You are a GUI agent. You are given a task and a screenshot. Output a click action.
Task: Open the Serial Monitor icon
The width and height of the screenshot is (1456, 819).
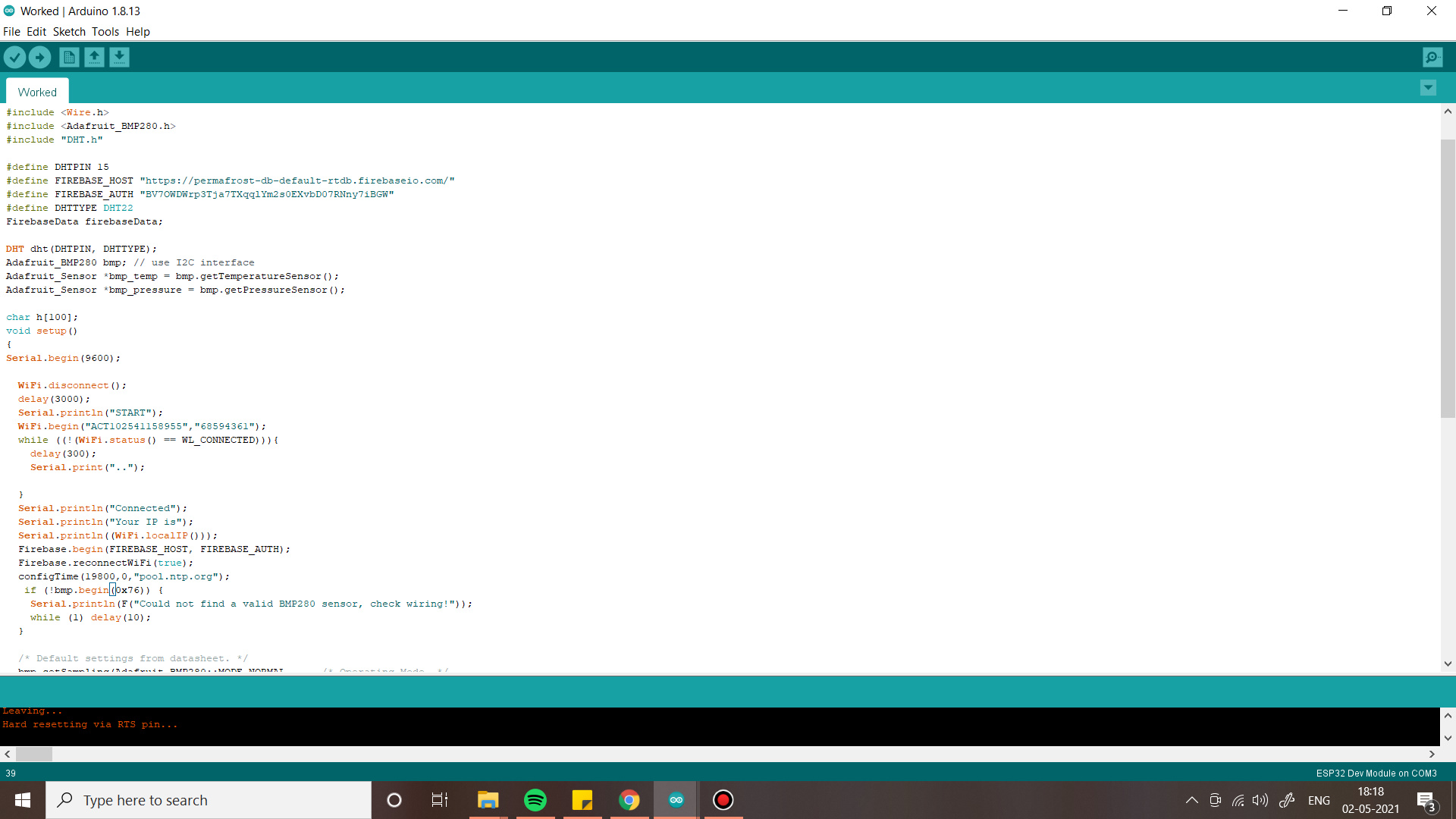point(1432,57)
